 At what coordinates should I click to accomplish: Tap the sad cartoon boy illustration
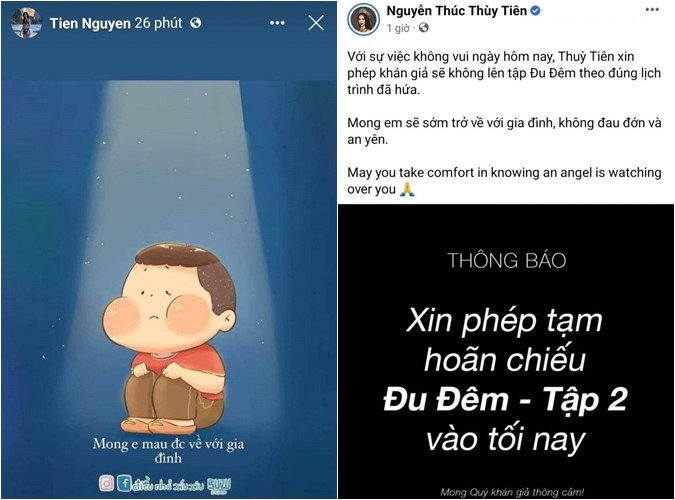coord(170,338)
